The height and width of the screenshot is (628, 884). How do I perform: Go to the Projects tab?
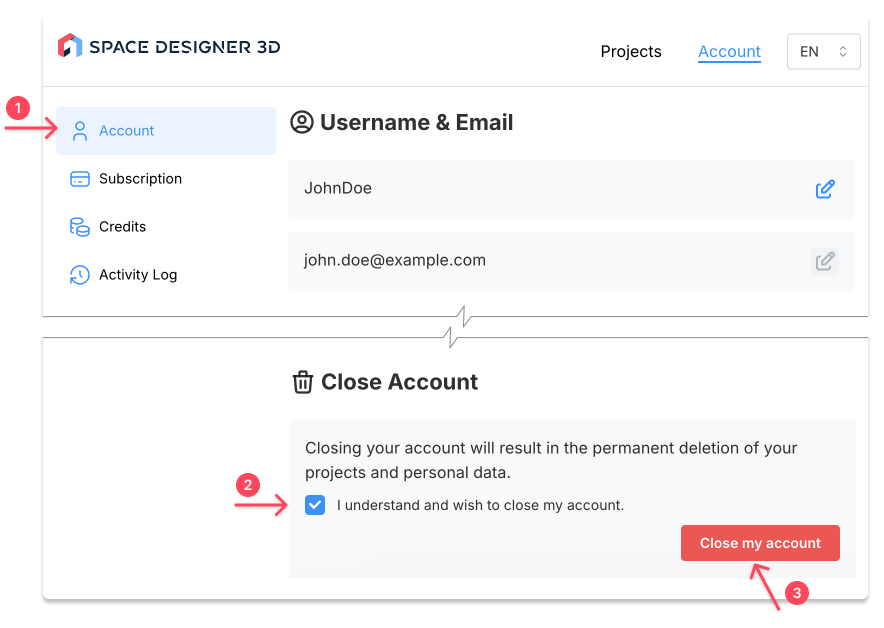631,52
